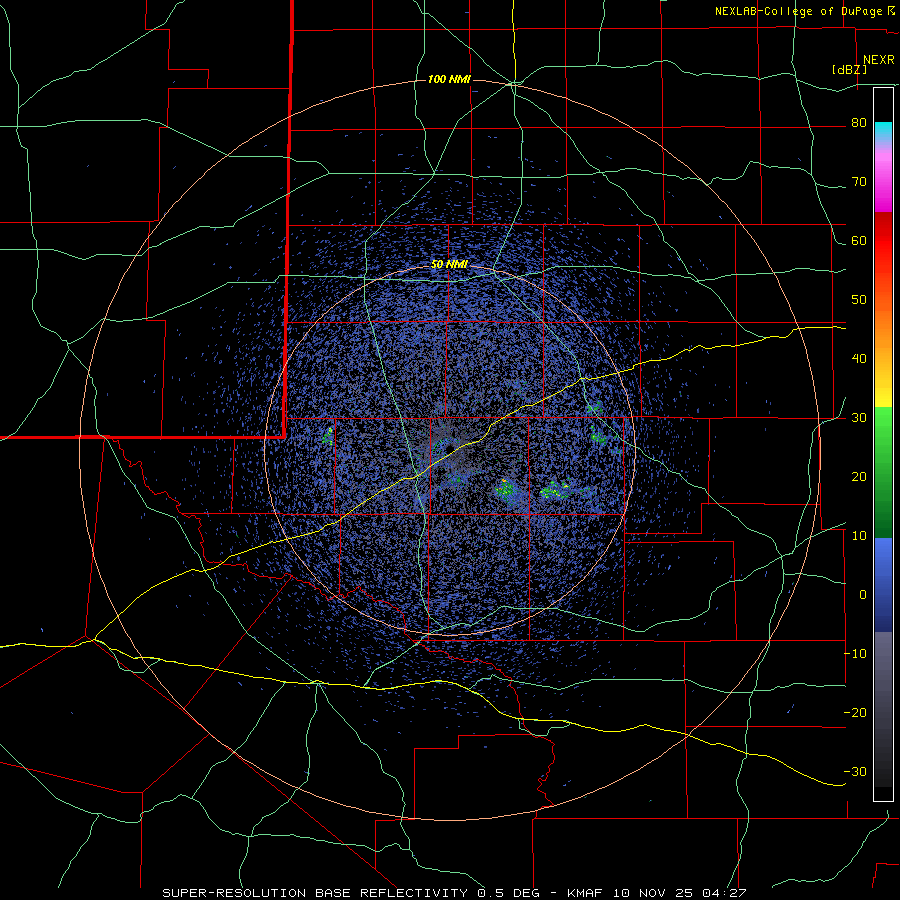Click the KMAF radar site center
900x900 pixels.
449,448
